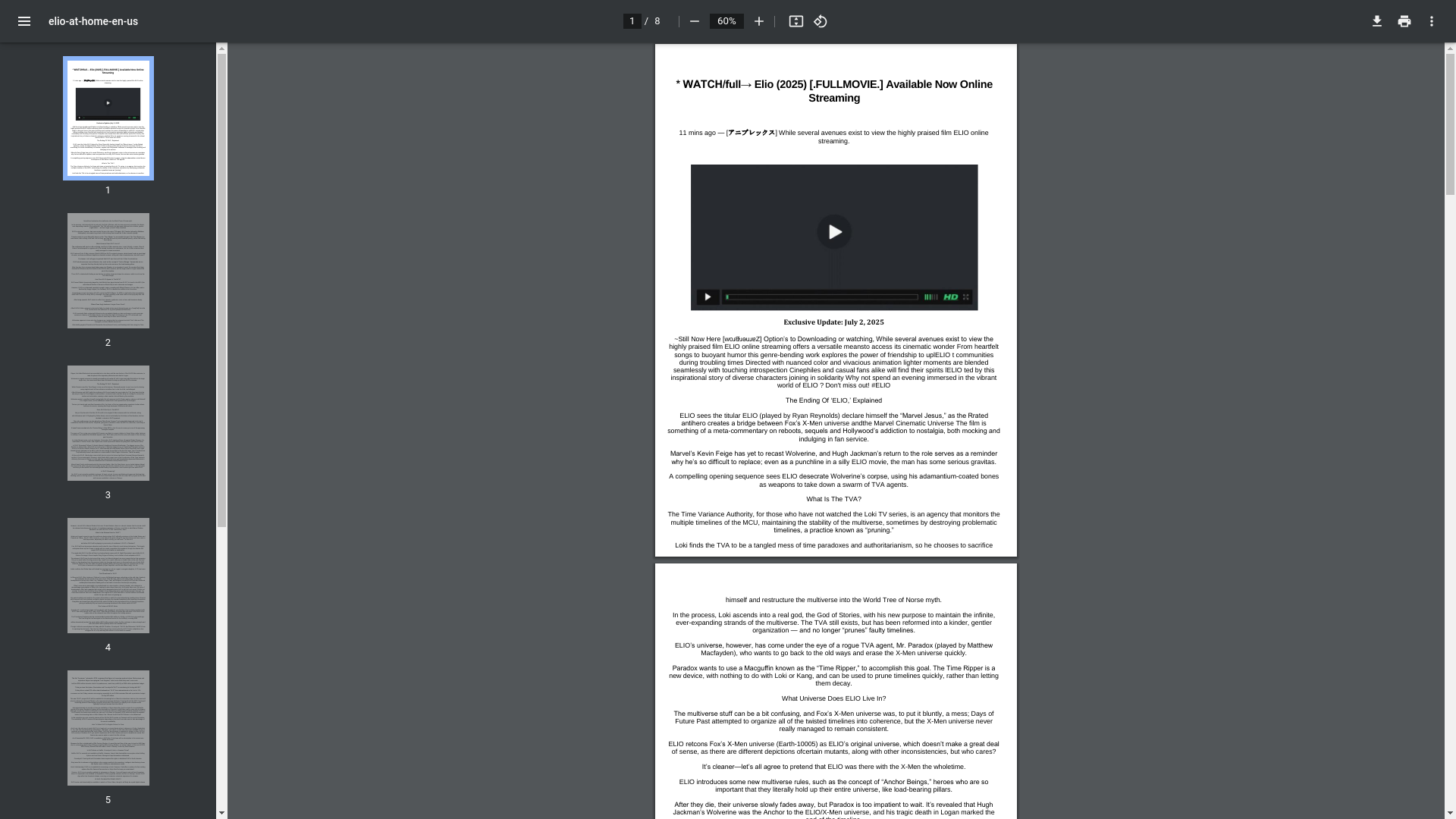Screen dimensions: 1456x819
Task: Click the video progress bar
Action: [x=821, y=297]
